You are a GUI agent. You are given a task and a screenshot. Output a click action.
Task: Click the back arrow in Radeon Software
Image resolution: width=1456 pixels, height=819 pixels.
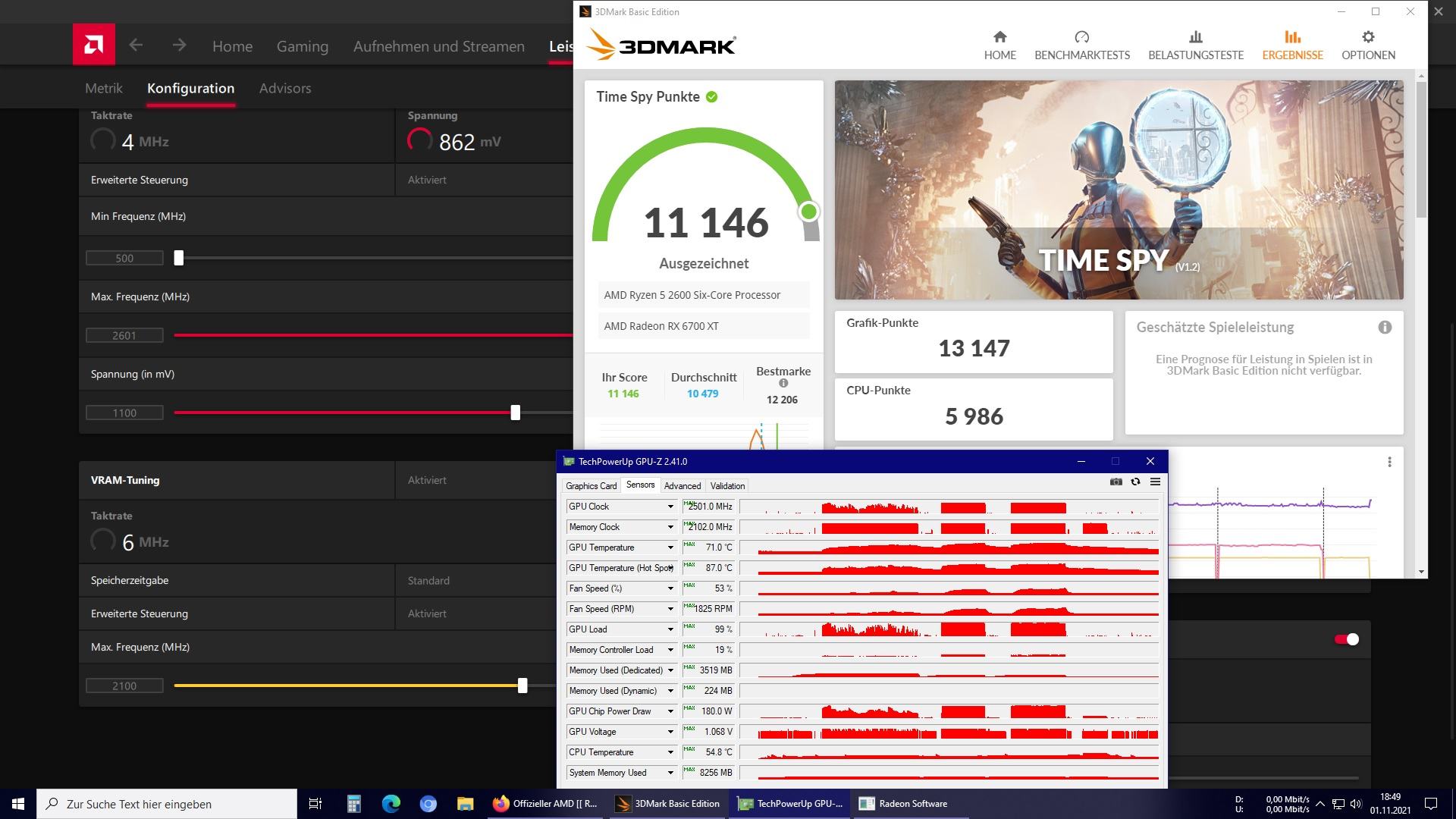136,45
